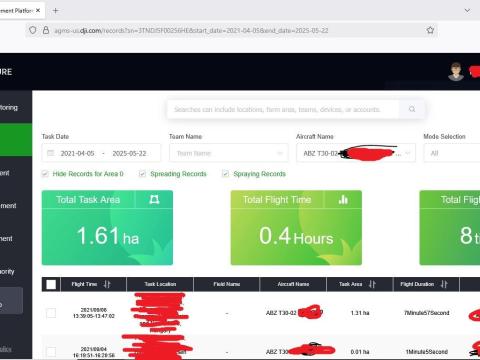Open the user avatar profile menu

[x=456, y=72]
